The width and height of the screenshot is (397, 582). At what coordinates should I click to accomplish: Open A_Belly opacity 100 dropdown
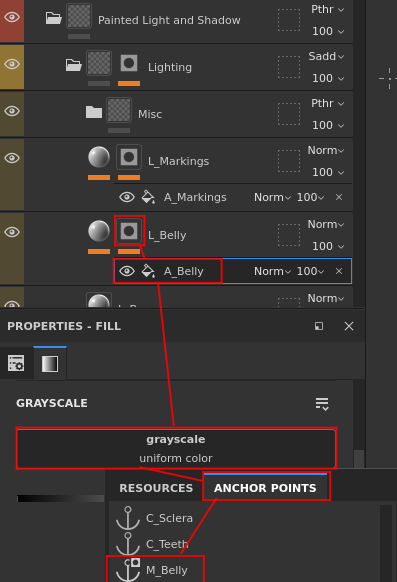[x=311, y=271]
